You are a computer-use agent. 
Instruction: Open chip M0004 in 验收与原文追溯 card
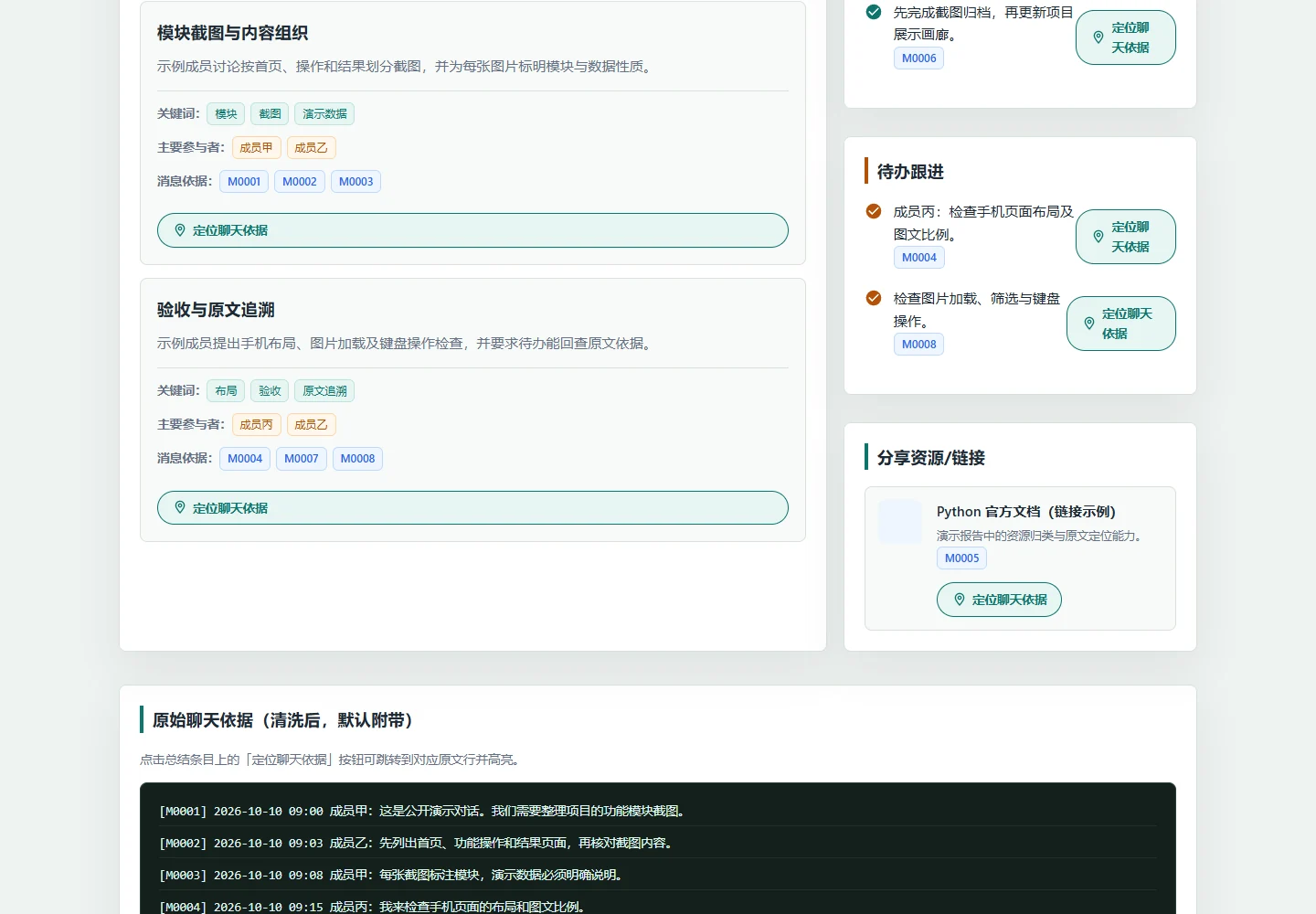pos(245,458)
